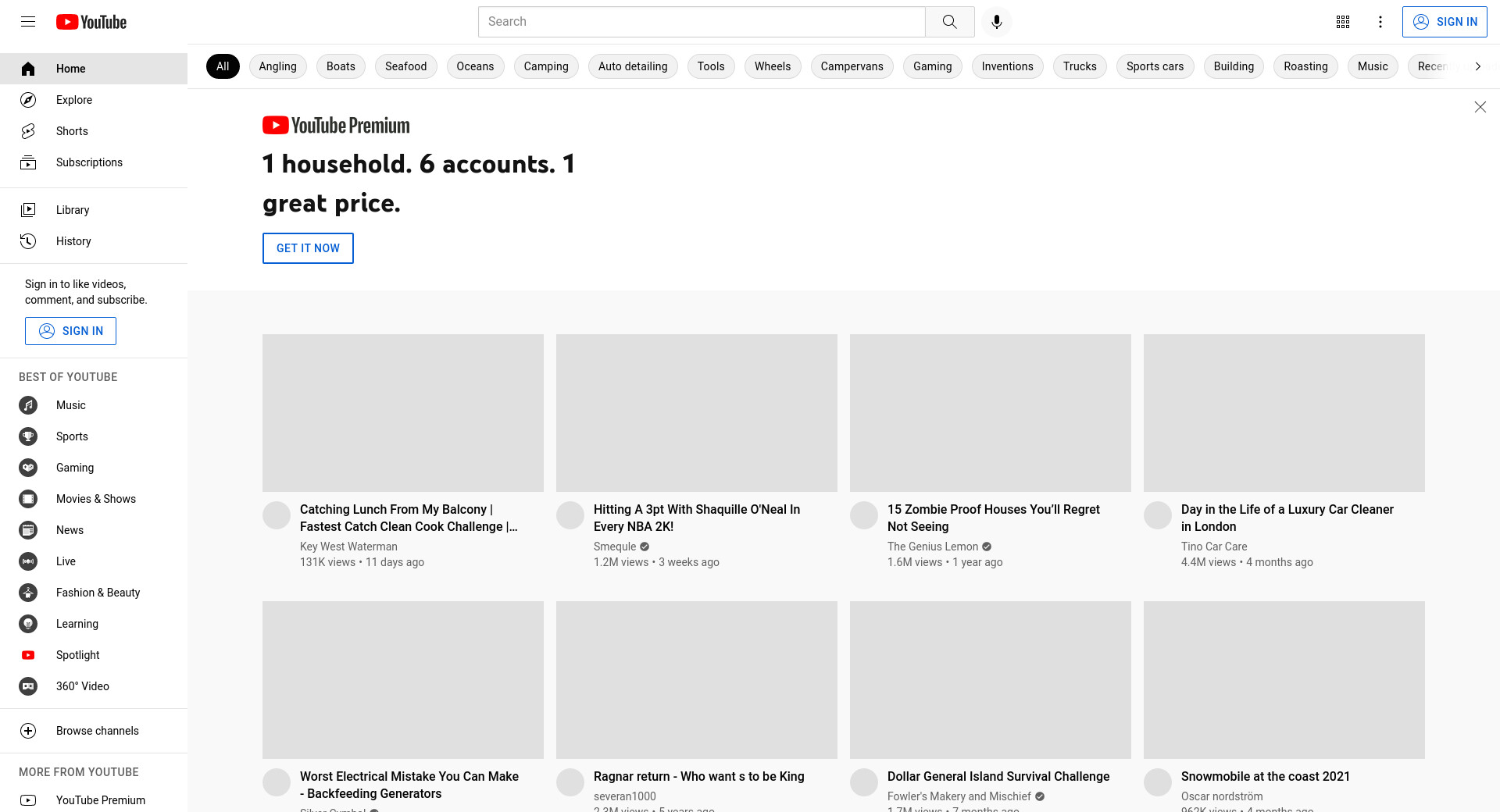
Task: Select the Trucks filter chip
Action: tap(1080, 66)
